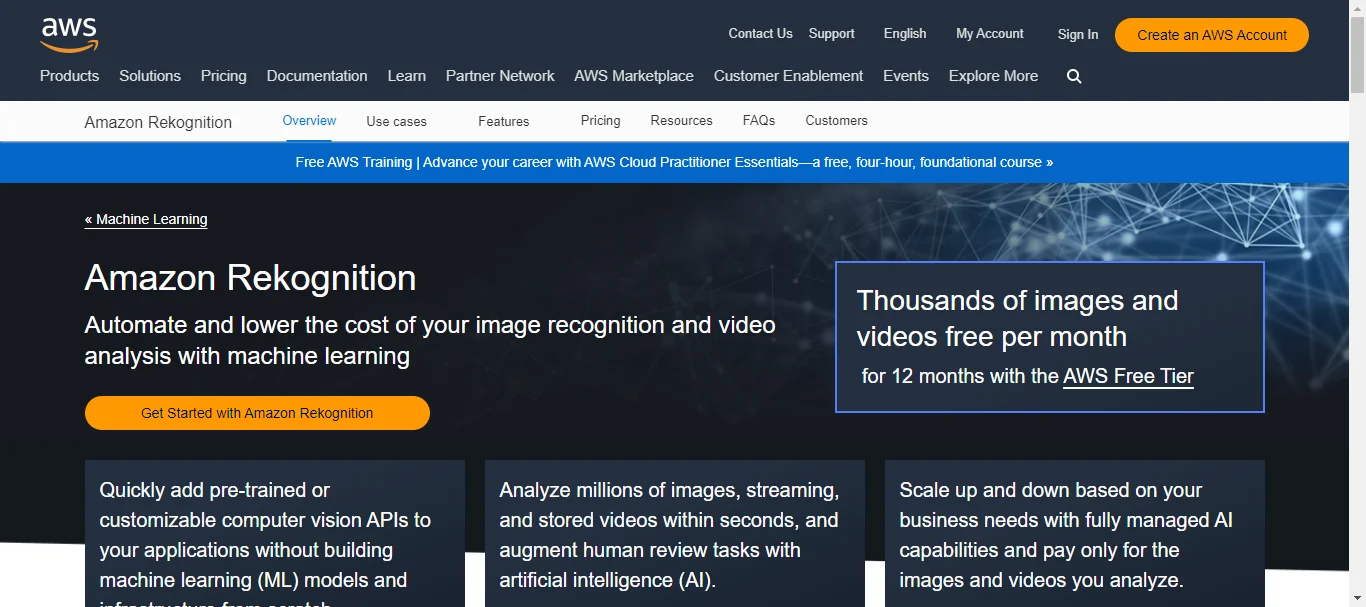
Task: Click 'Automate and lower the cost' subtitle
Action: [430, 340]
